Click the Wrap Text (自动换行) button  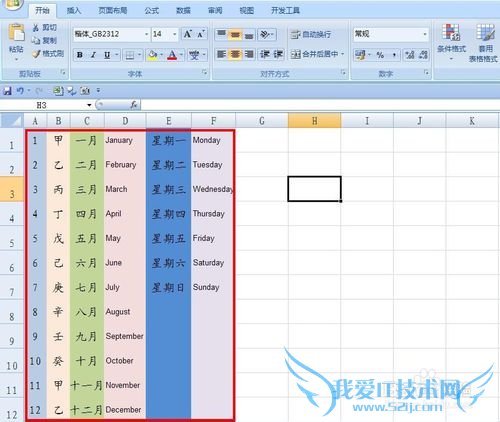coord(310,34)
